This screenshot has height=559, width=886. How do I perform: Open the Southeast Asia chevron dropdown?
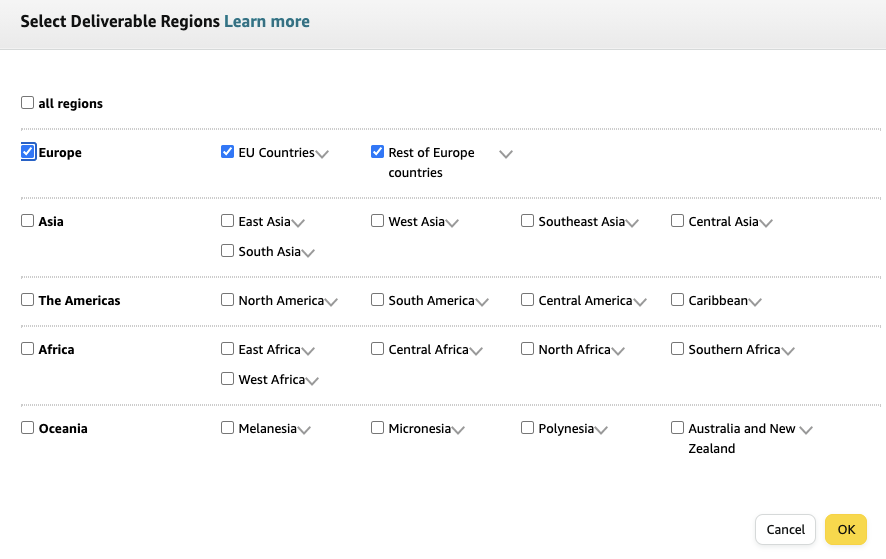coord(632,223)
